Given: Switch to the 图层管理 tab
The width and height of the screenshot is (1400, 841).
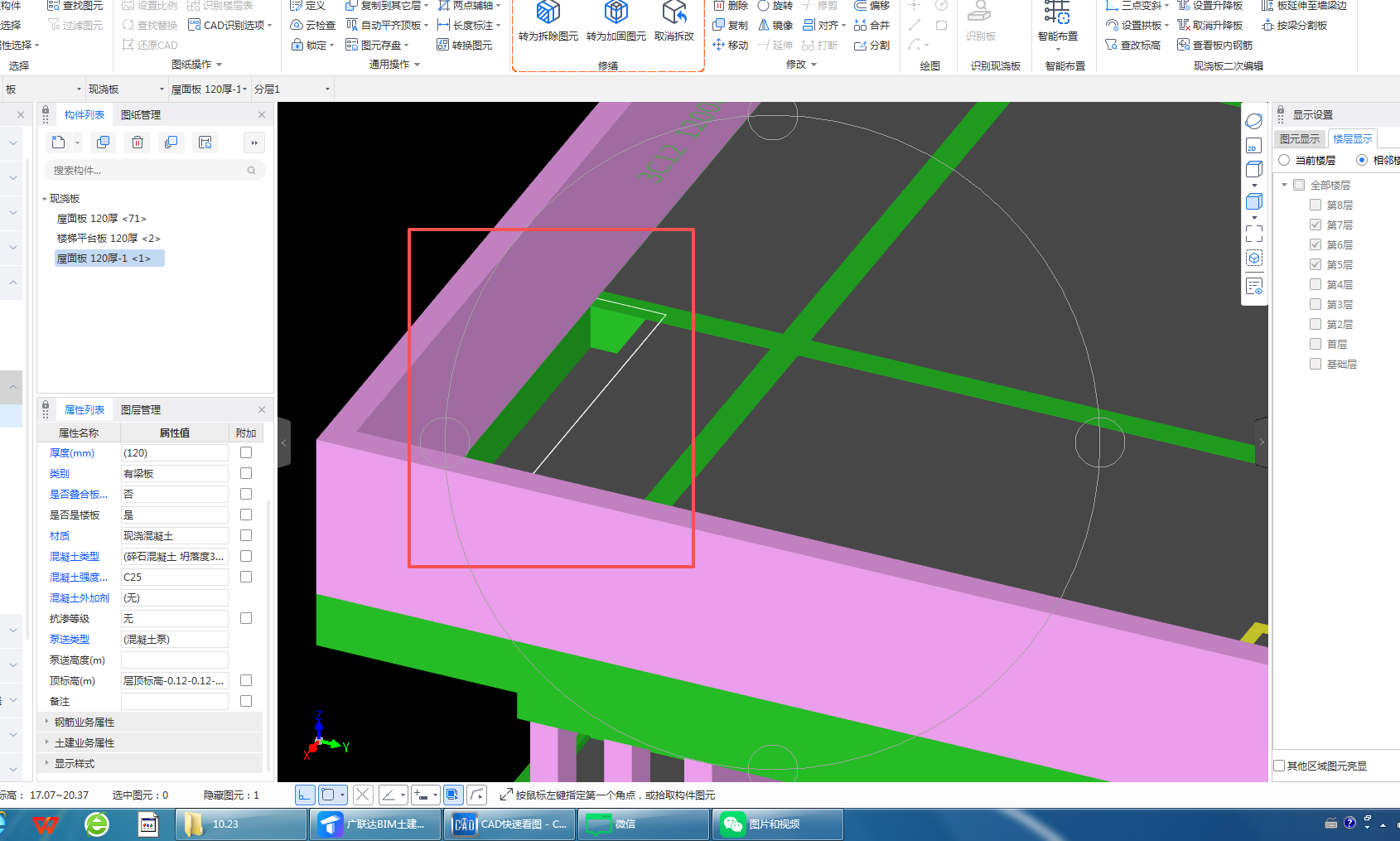Looking at the screenshot, I should click(x=141, y=410).
